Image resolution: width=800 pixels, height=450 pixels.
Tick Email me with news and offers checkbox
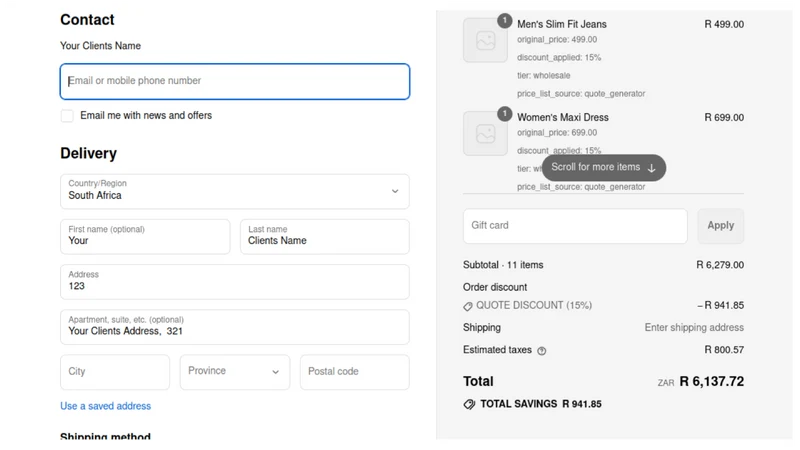pyautogui.click(x=67, y=116)
